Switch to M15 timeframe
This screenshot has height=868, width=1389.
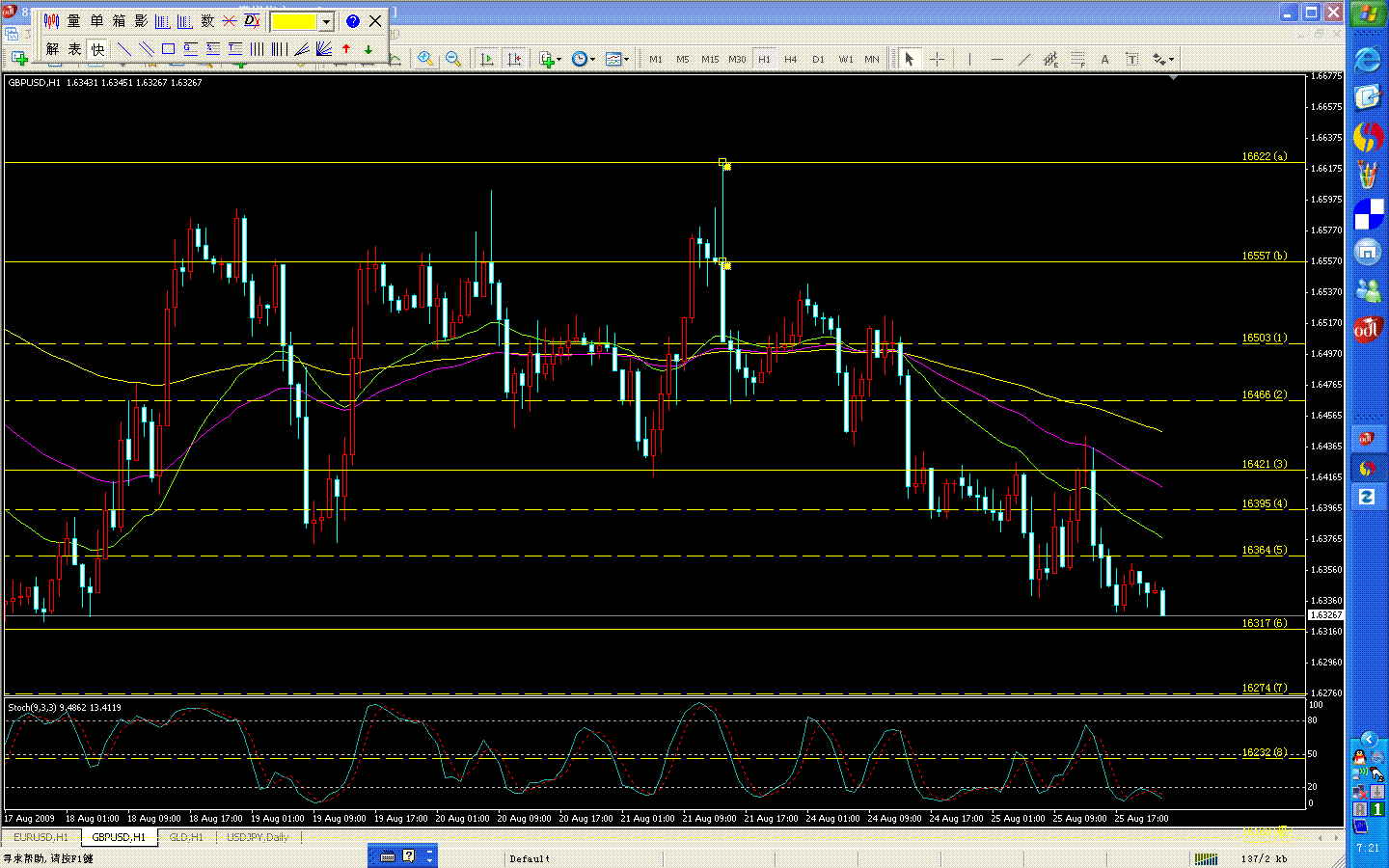point(710,59)
